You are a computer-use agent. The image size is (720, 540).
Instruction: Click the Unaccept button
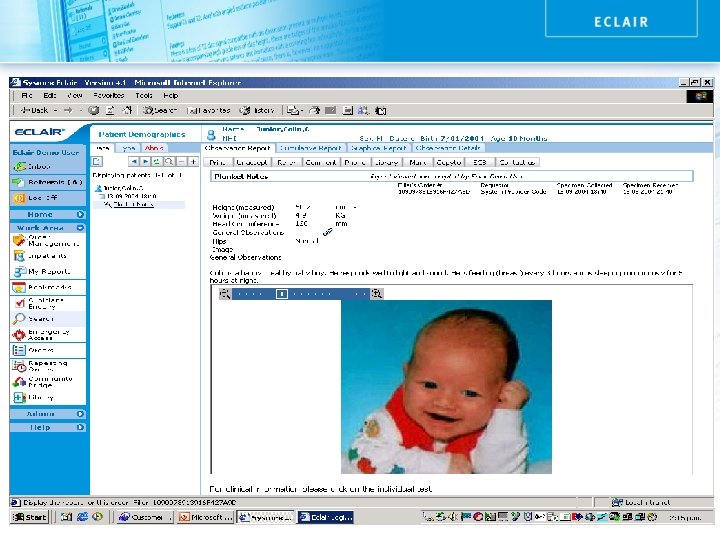[252, 163]
